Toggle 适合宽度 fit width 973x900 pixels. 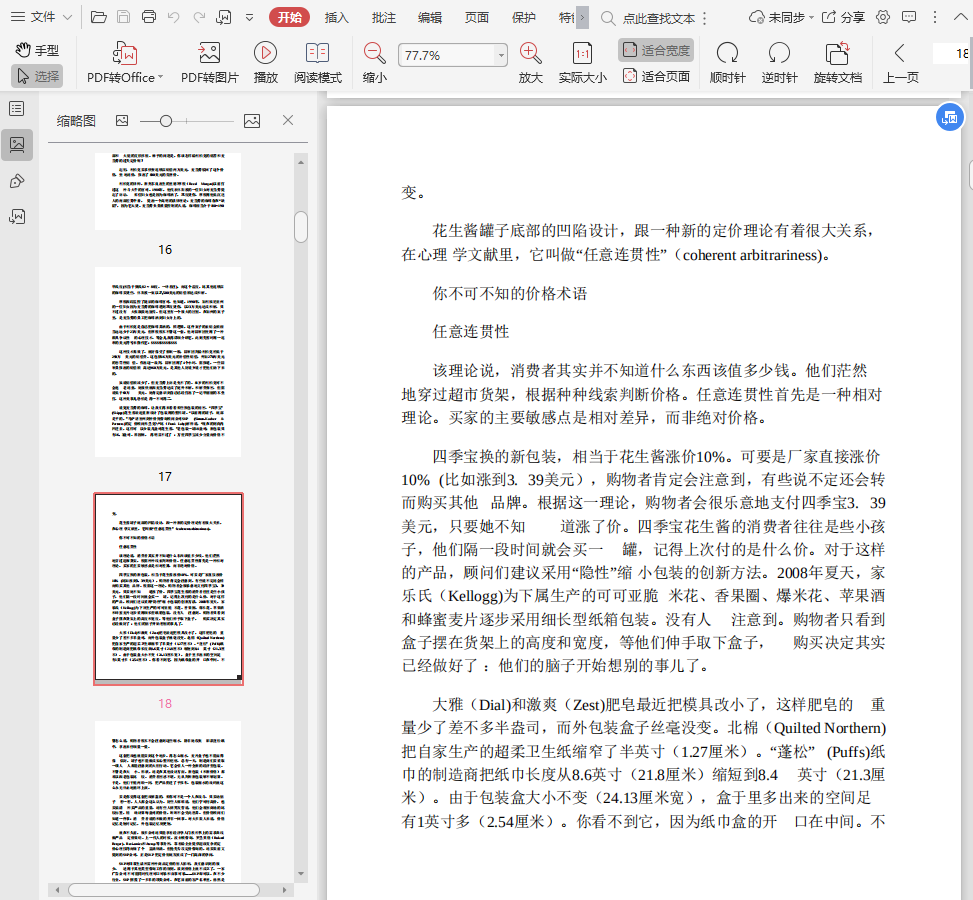(656, 50)
